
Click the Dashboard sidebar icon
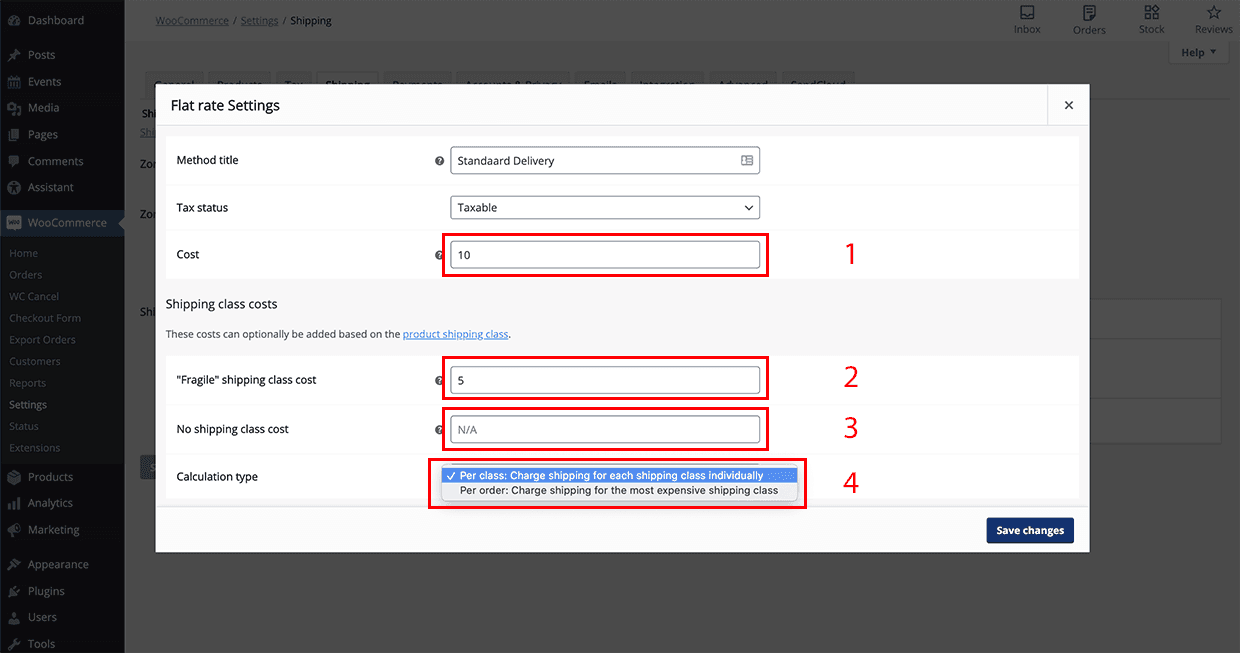(13, 20)
